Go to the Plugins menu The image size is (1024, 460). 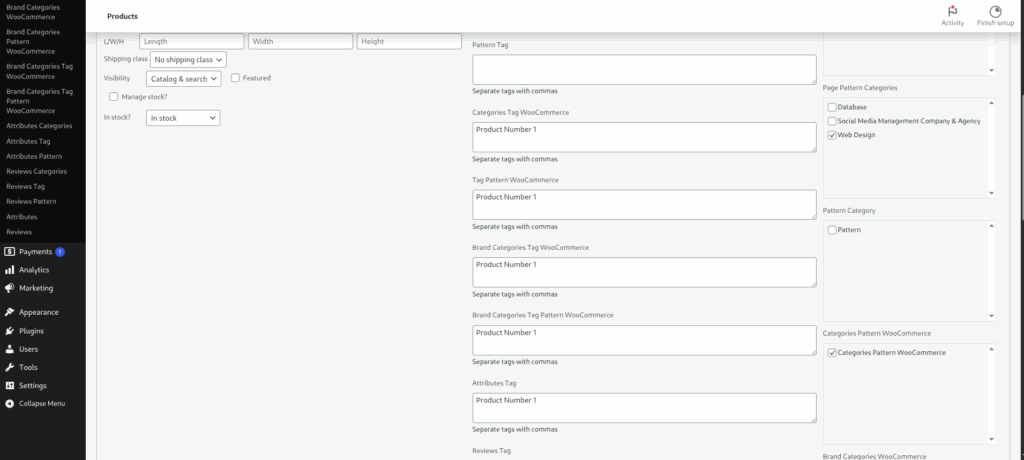click(31, 331)
